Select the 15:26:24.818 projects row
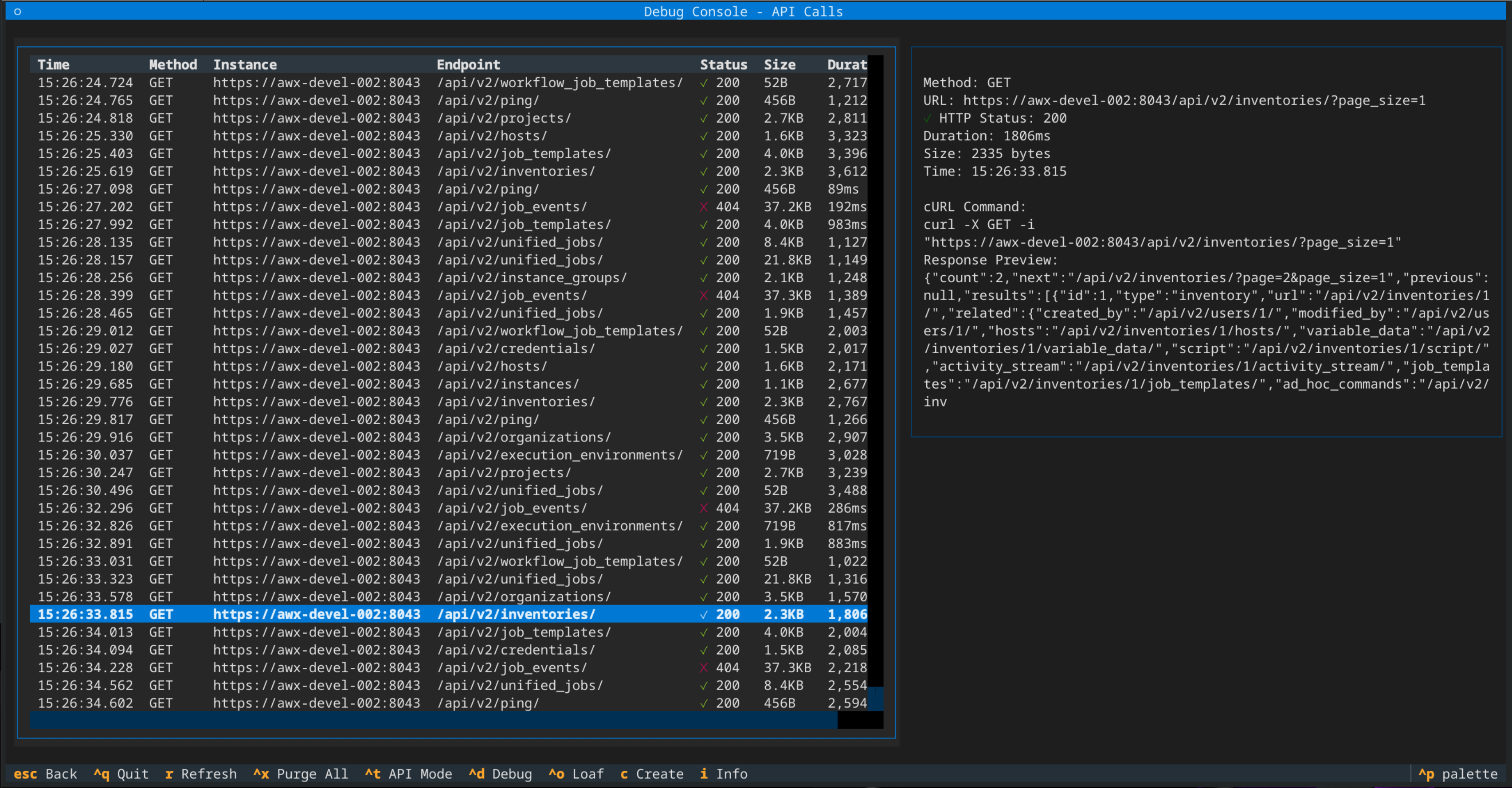The image size is (1512, 788). click(448, 118)
